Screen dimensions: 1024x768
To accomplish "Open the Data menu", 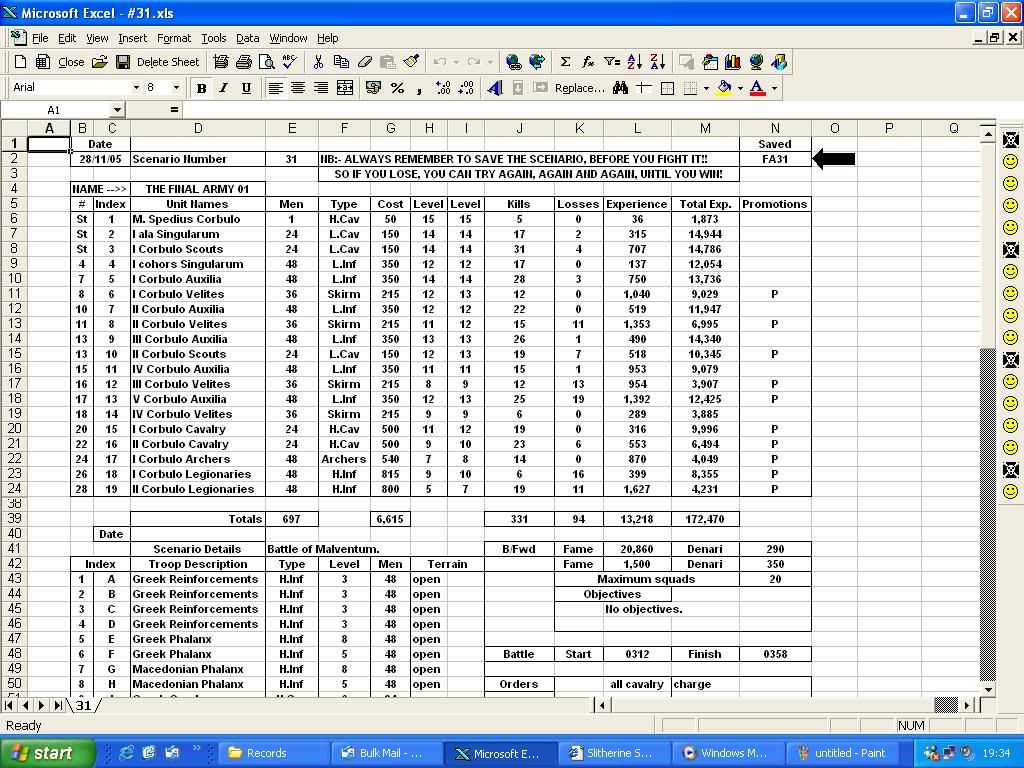I will click(247, 38).
